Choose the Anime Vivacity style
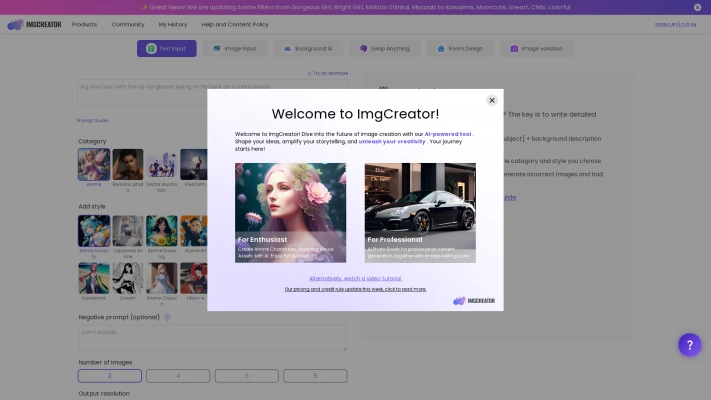711x400 pixels. 94,231
